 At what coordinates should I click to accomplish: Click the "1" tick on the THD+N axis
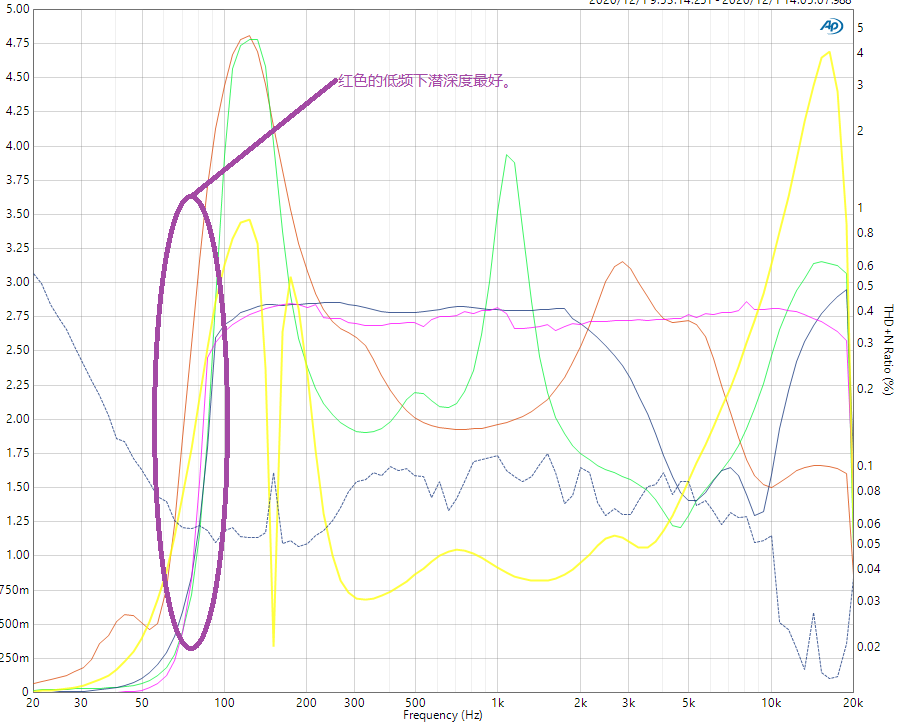point(860,208)
